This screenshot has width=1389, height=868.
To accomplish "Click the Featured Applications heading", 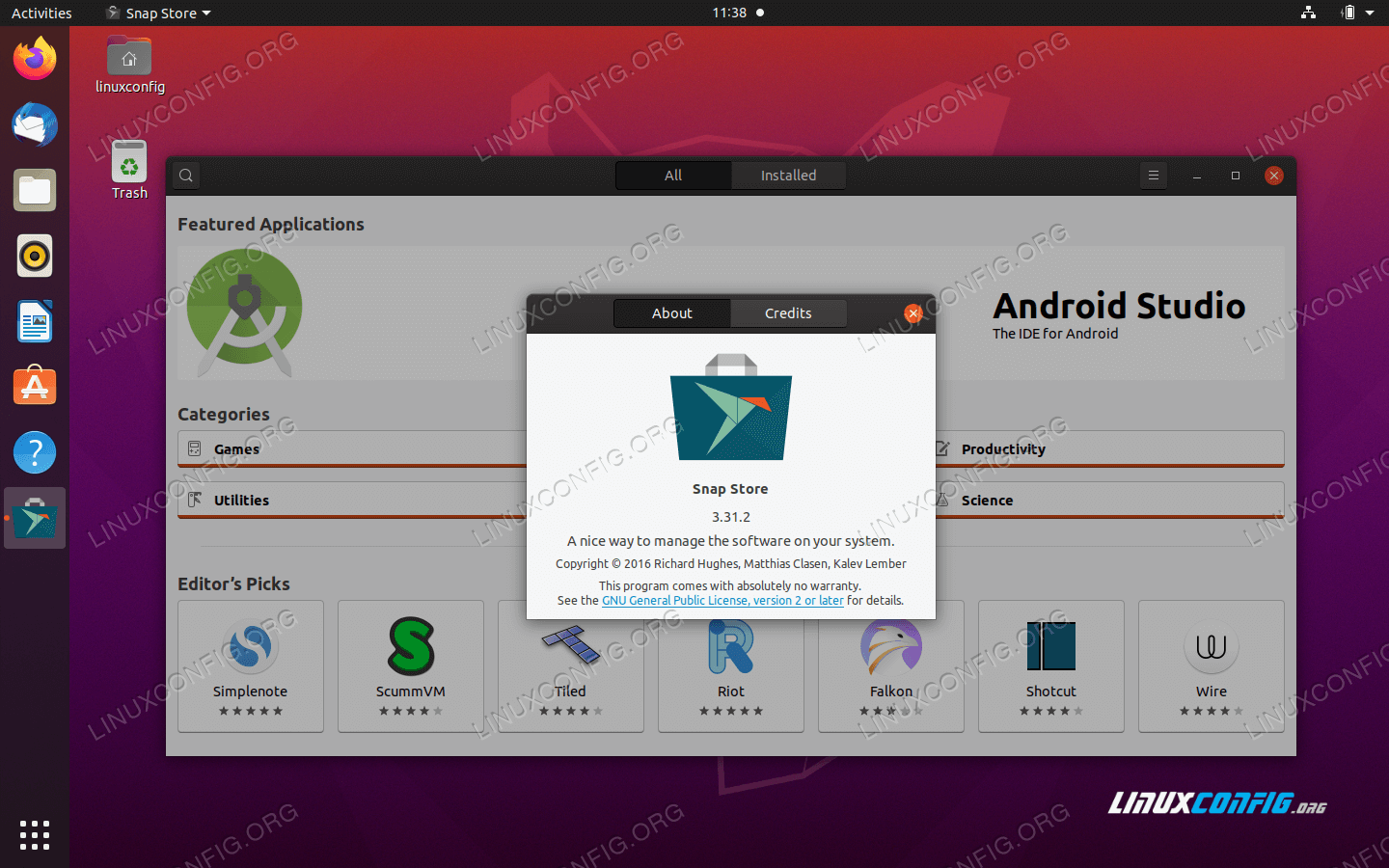I will (x=271, y=225).
